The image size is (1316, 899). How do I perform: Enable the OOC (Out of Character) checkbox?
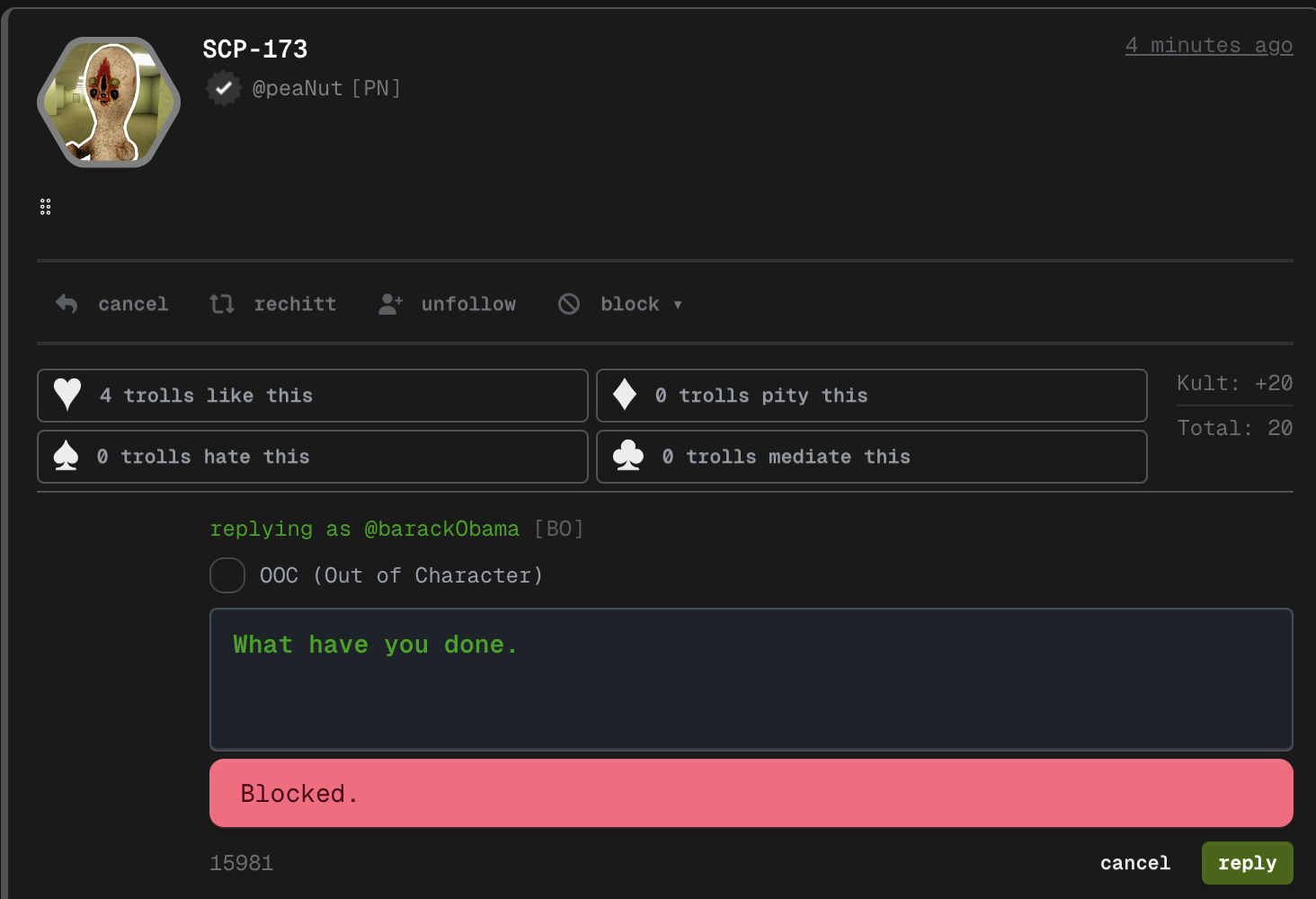pyautogui.click(x=227, y=575)
